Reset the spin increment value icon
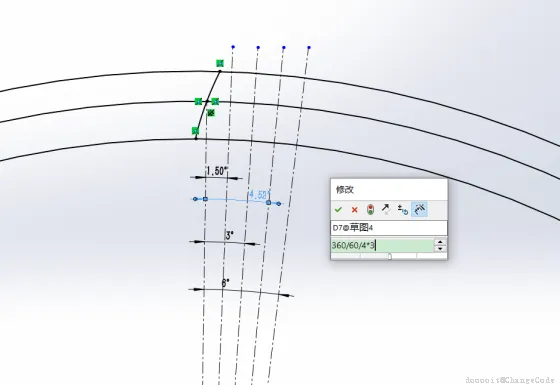The image size is (560, 386). (x=403, y=210)
